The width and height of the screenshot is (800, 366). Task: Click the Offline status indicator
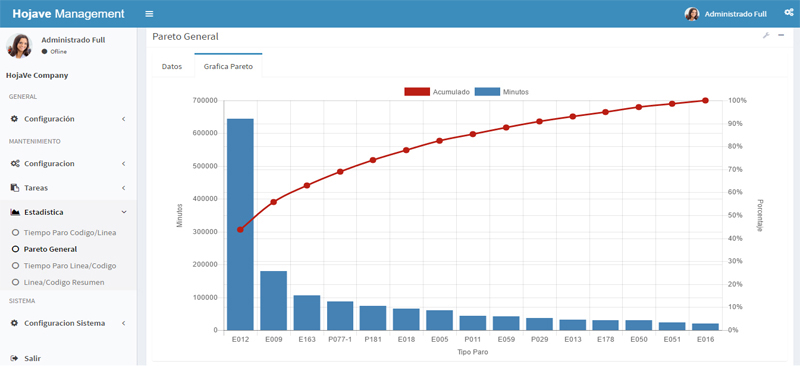[54, 52]
